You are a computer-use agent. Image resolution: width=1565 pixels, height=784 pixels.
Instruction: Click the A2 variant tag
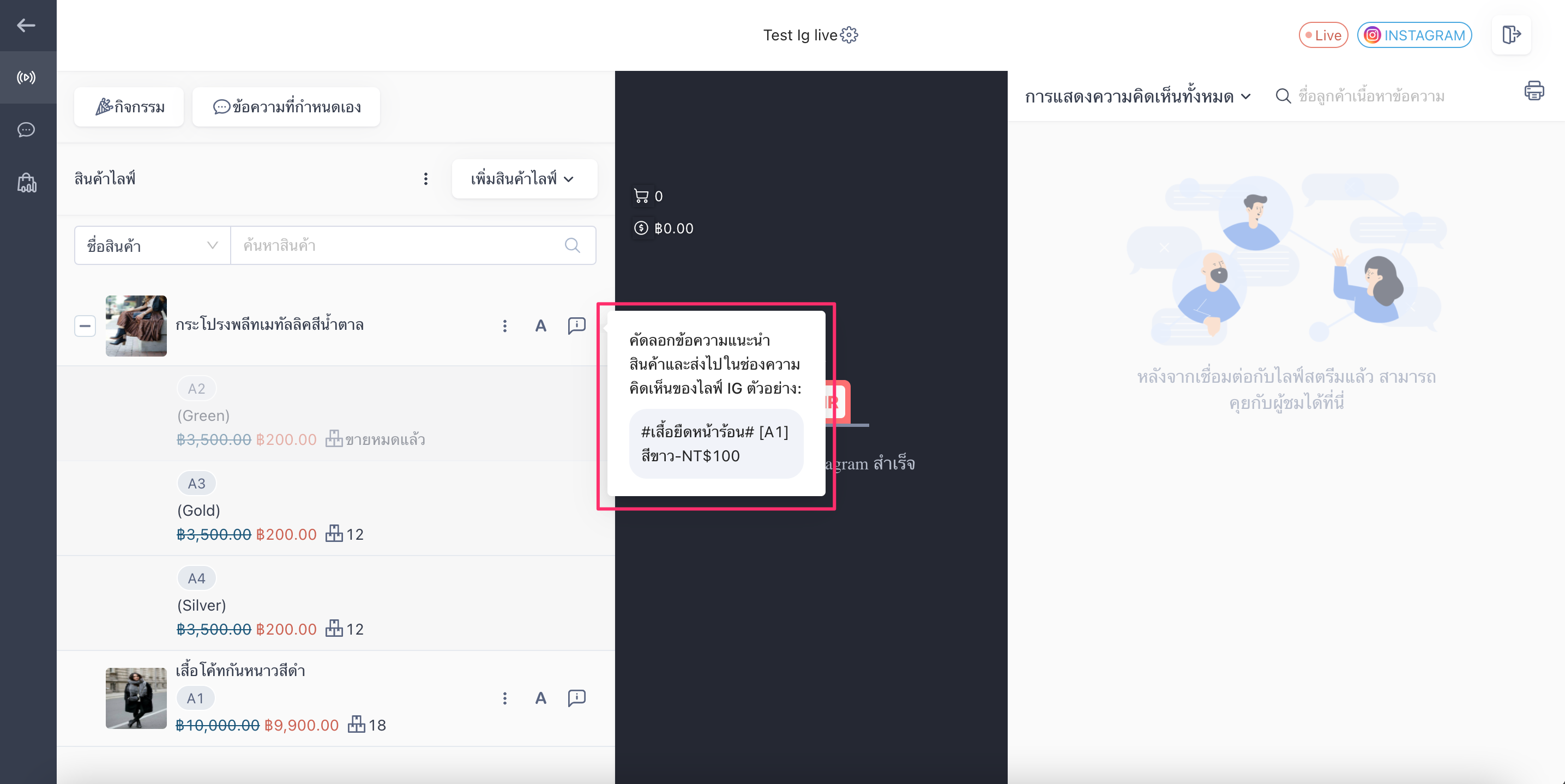pyautogui.click(x=196, y=389)
